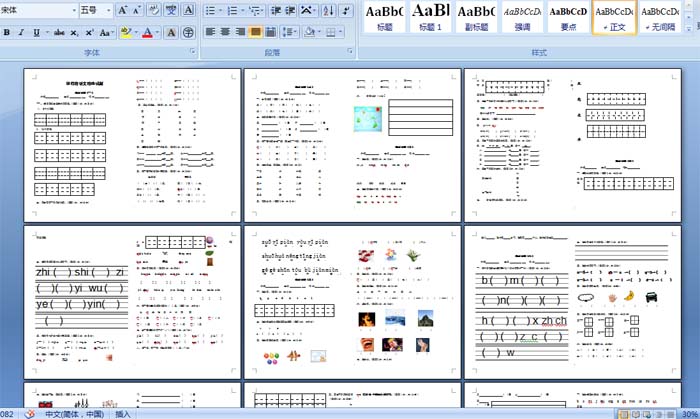The width and height of the screenshot is (700, 419).
Task: Open Change Case Aa menu
Action: coord(106,33)
